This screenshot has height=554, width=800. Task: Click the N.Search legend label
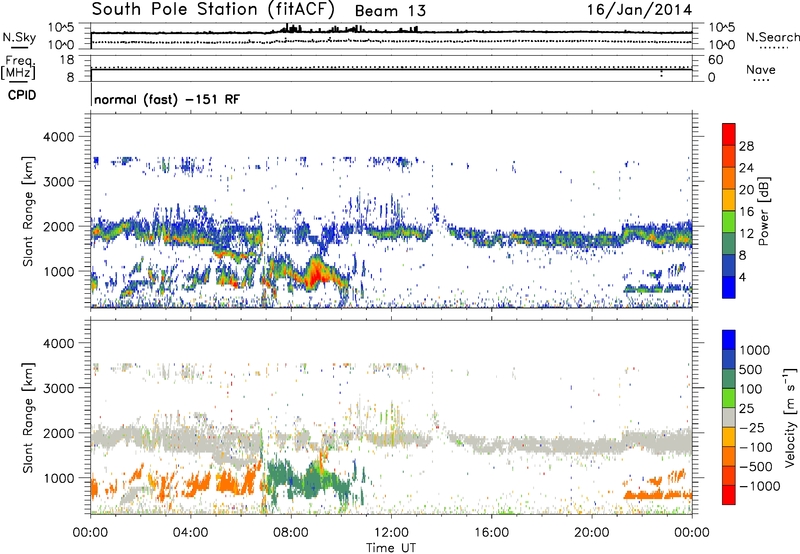[x=772, y=37]
